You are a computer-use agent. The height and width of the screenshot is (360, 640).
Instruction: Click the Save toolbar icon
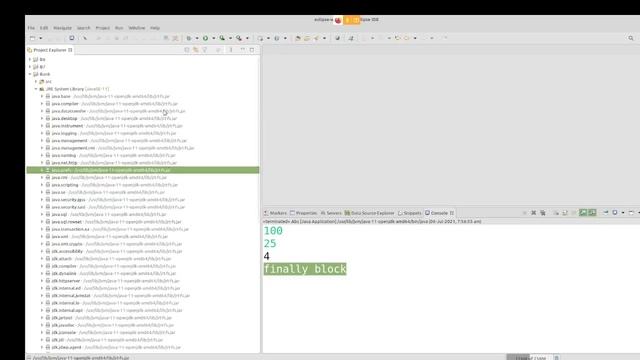click(71, 38)
